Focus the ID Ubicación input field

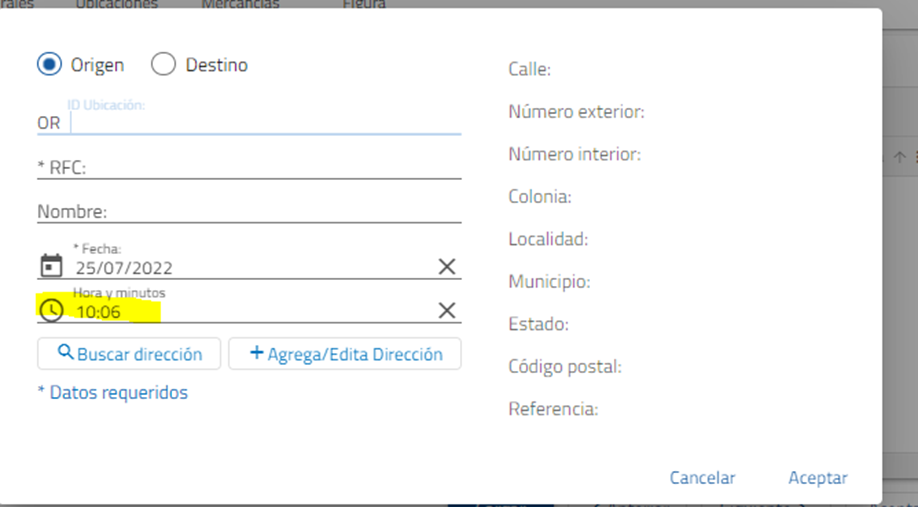pyautogui.click(x=265, y=122)
